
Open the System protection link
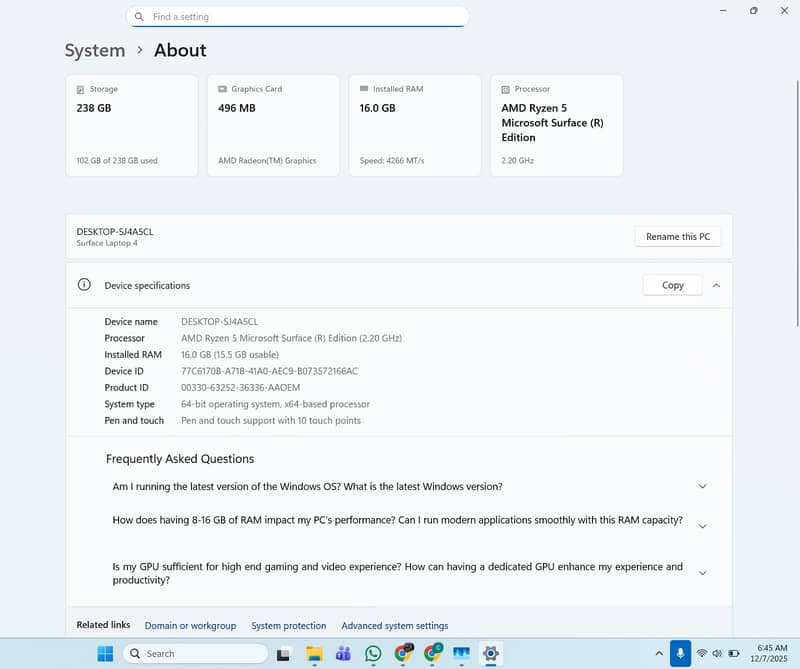pos(288,626)
